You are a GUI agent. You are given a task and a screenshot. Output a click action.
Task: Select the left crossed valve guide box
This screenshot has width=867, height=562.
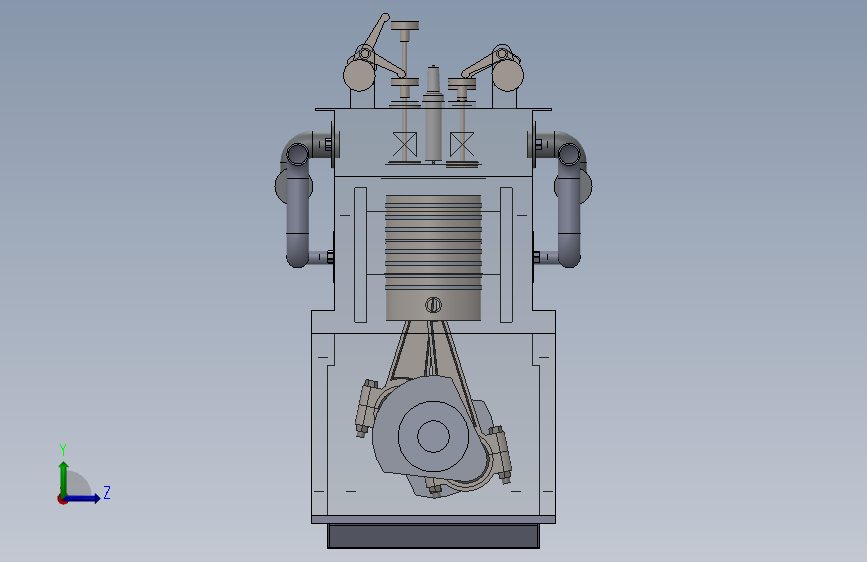click(x=405, y=145)
